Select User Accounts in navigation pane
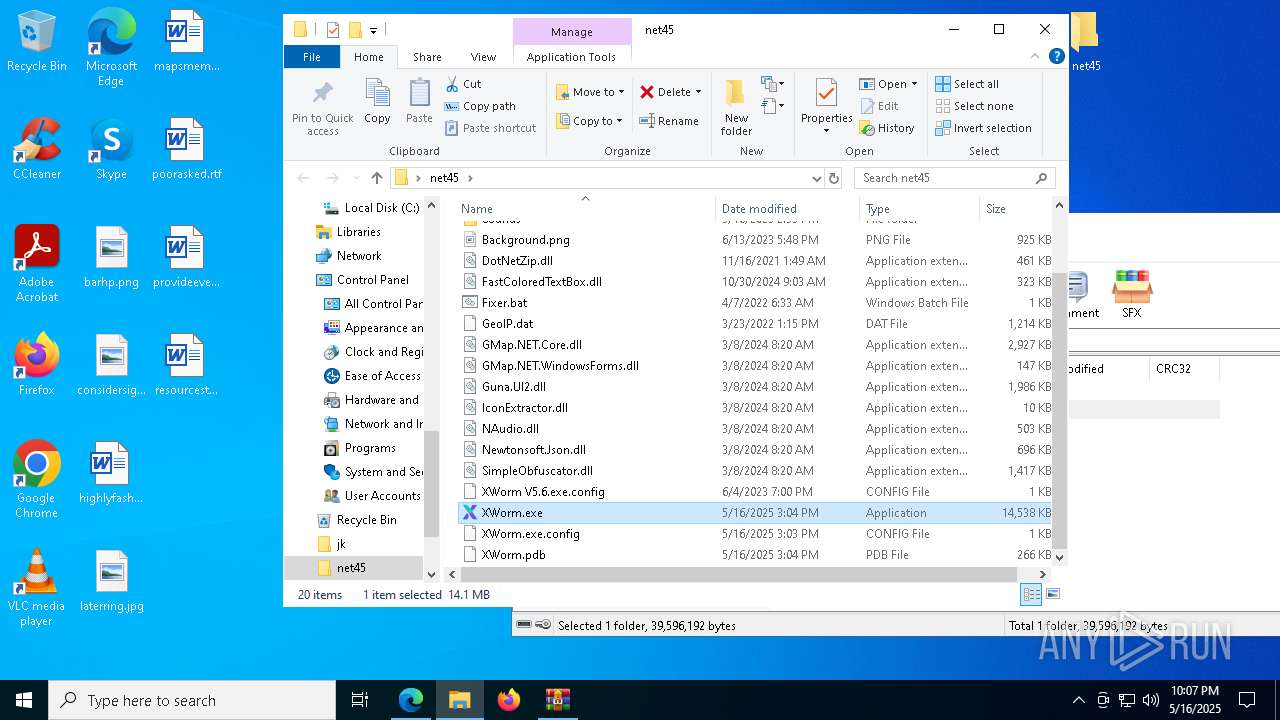This screenshot has height=720, width=1280. (x=373, y=496)
